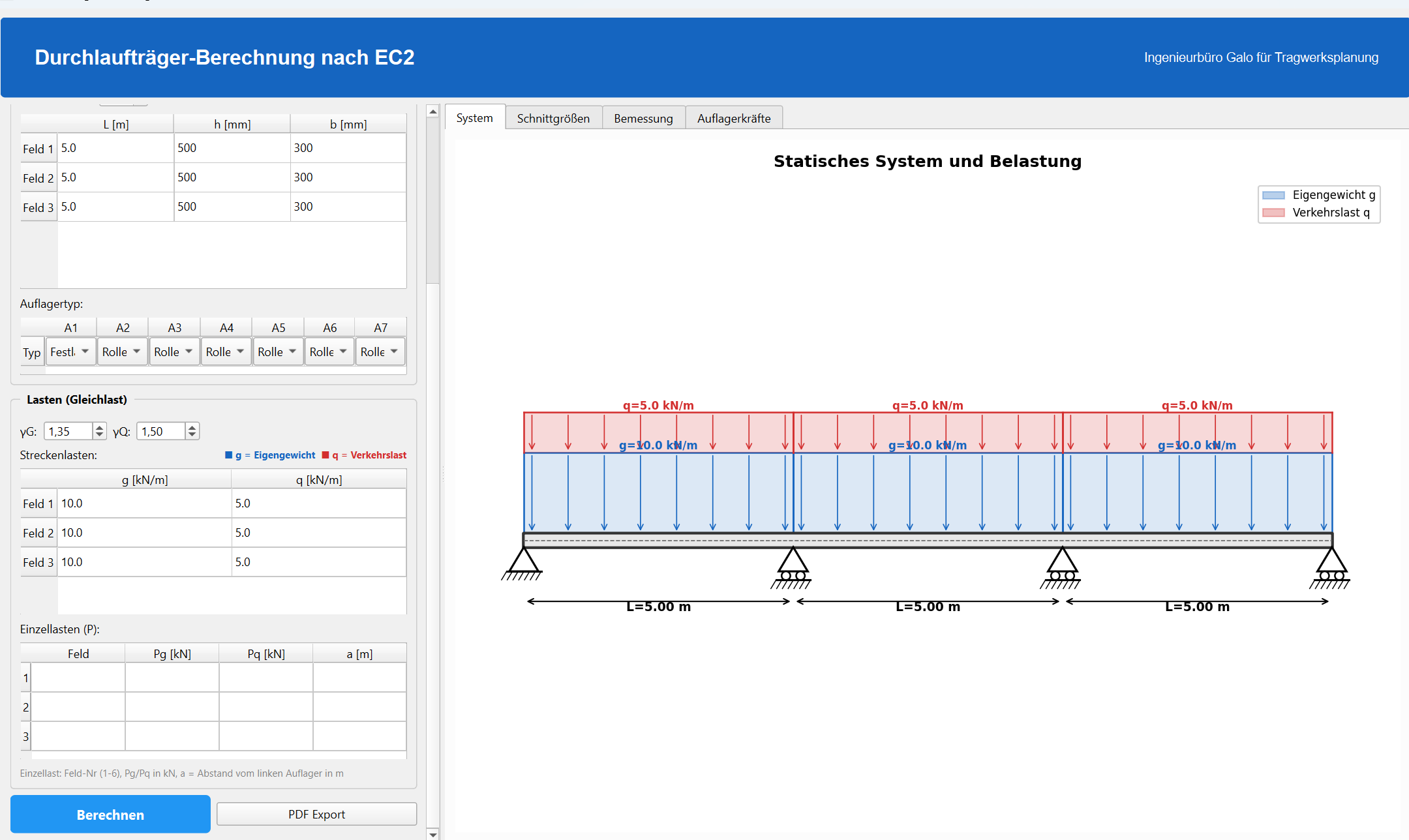The height and width of the screenshot is (840, 1409).
Task: Click the left panel scroll down arrow
Action: click(x=432, y=834)
